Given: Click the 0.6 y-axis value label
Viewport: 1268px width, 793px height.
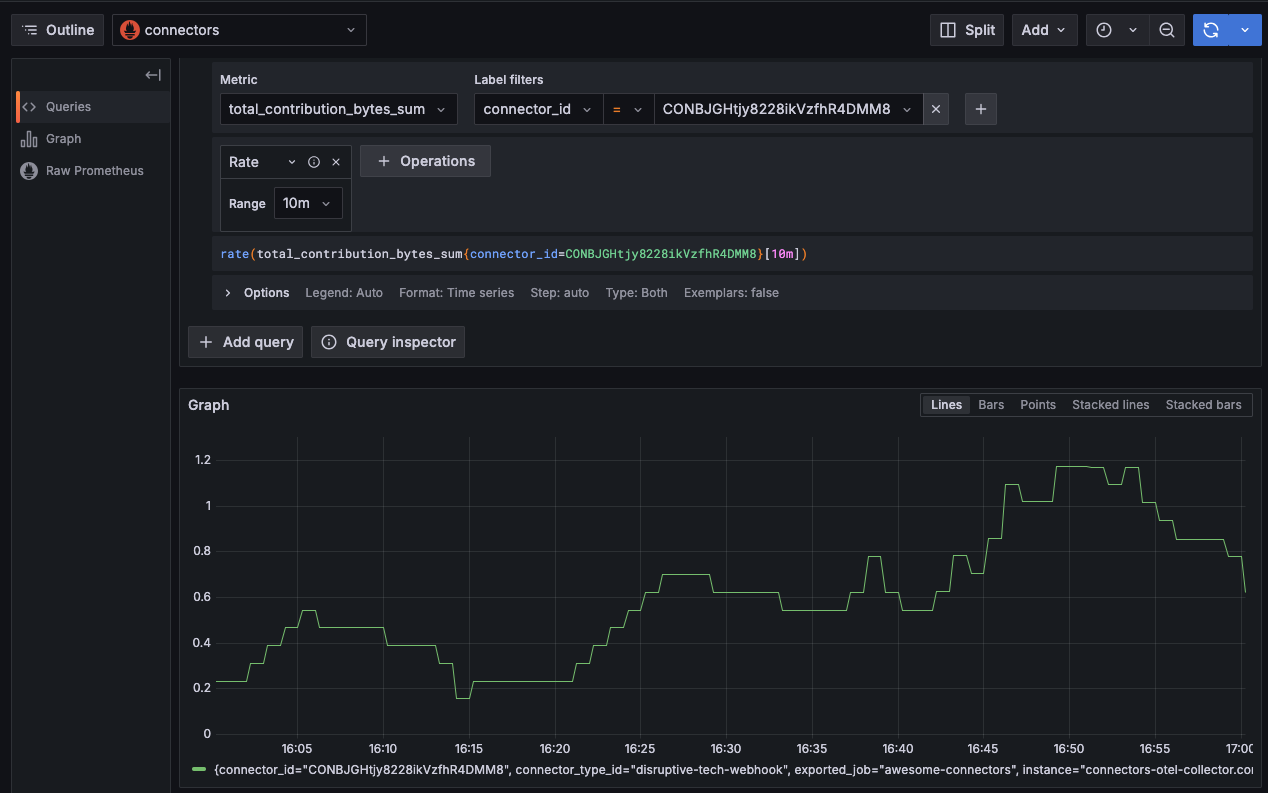Looking at the screenshot, I should tap(203, 597).
